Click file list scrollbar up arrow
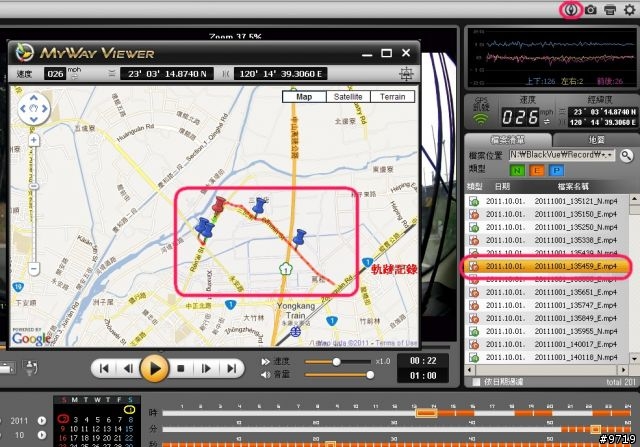The image size is (640, 447). click(634, 199)
